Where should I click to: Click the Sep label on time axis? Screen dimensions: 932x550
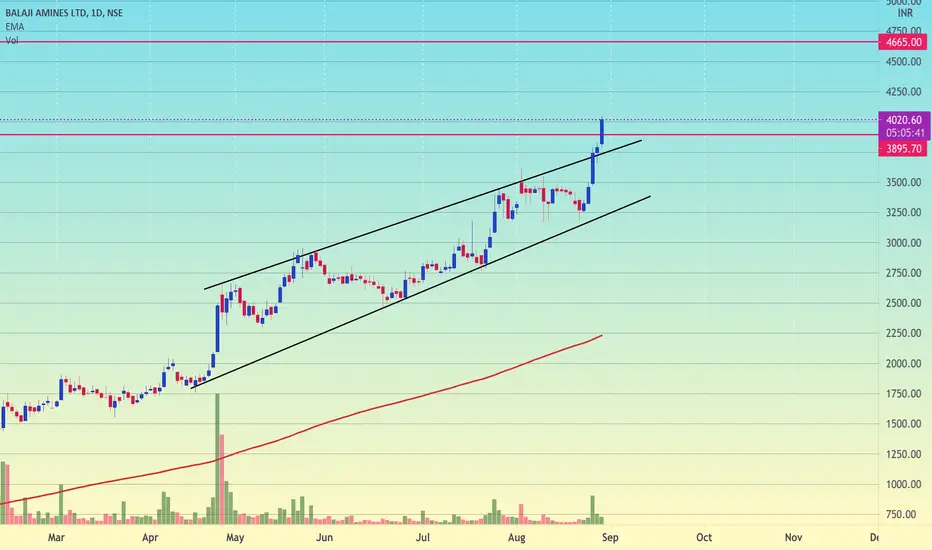pos(610,538)
